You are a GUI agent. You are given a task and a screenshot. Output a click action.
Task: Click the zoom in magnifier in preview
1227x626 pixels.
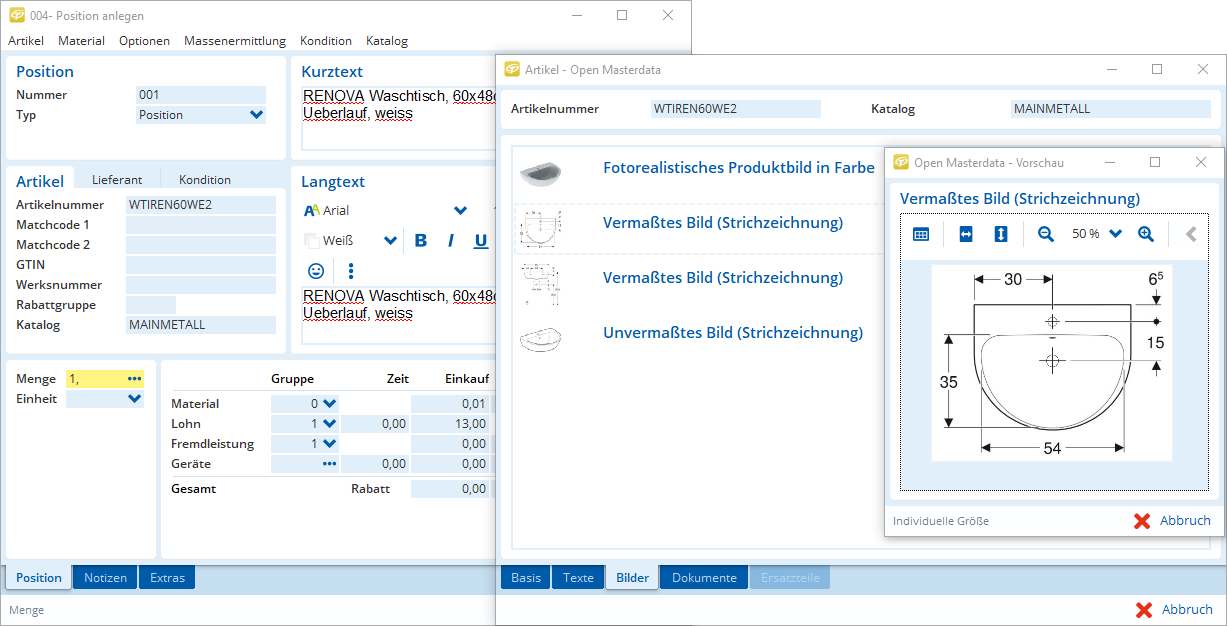click(x=1146, y=234)
